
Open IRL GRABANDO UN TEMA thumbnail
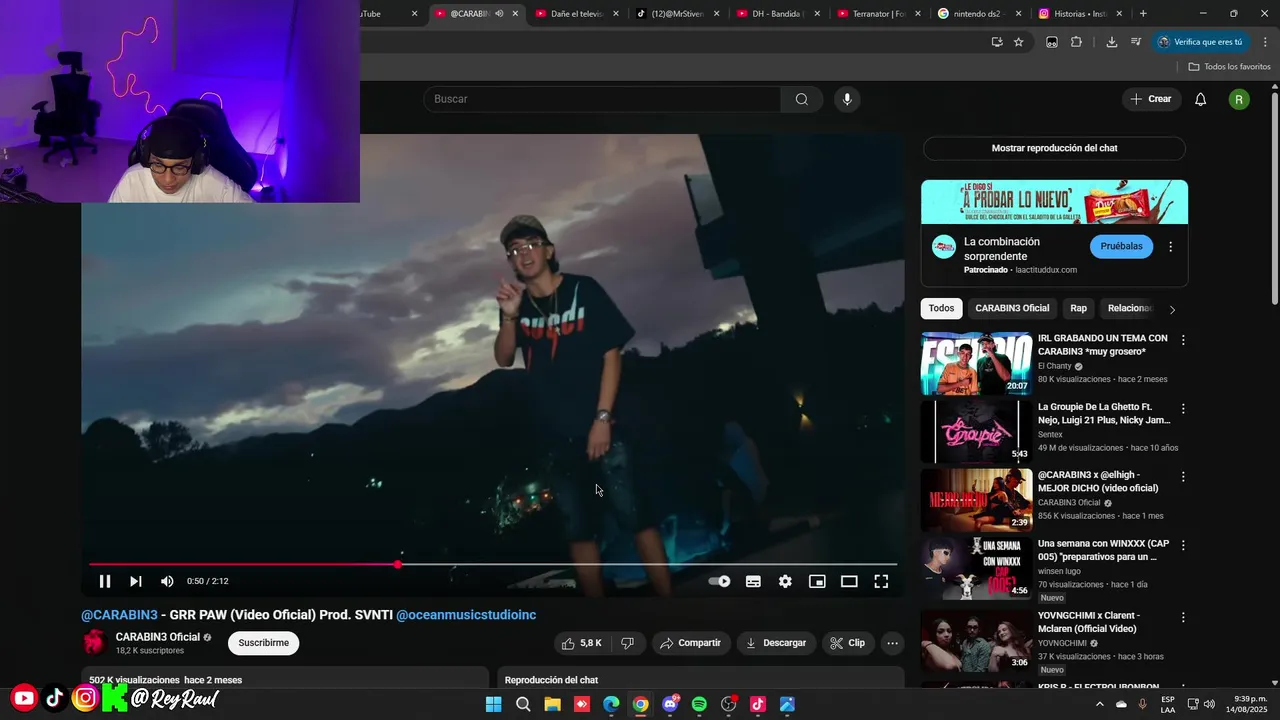click(976, 364)
